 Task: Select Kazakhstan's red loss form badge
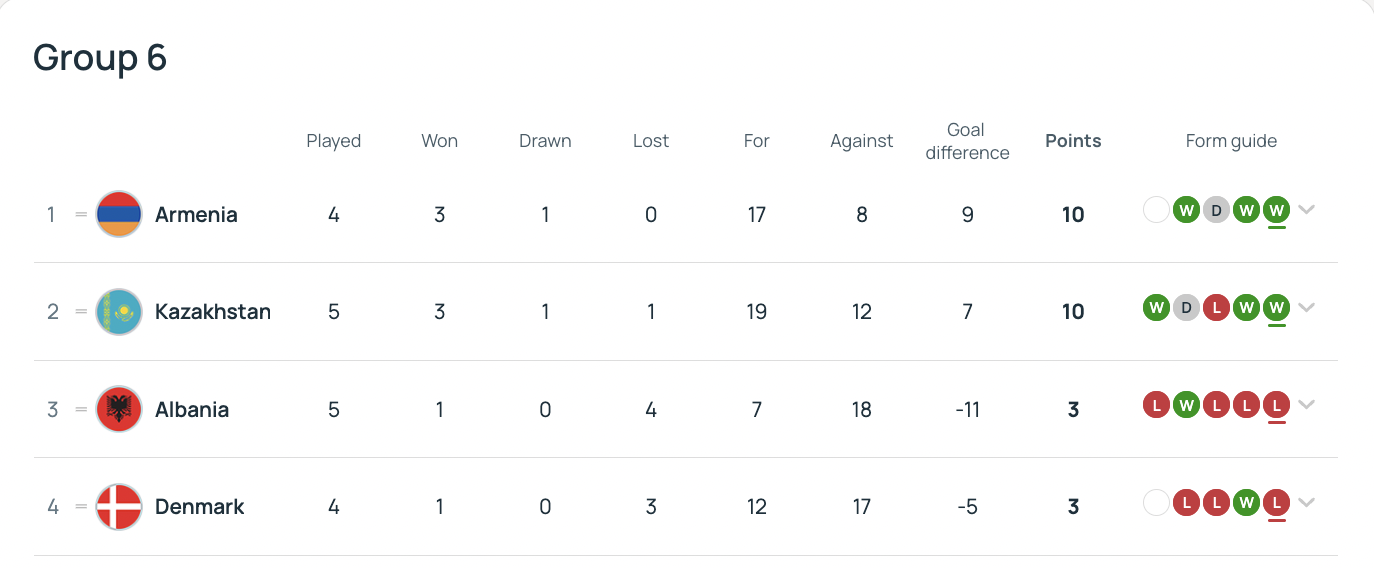point(1216,307)
